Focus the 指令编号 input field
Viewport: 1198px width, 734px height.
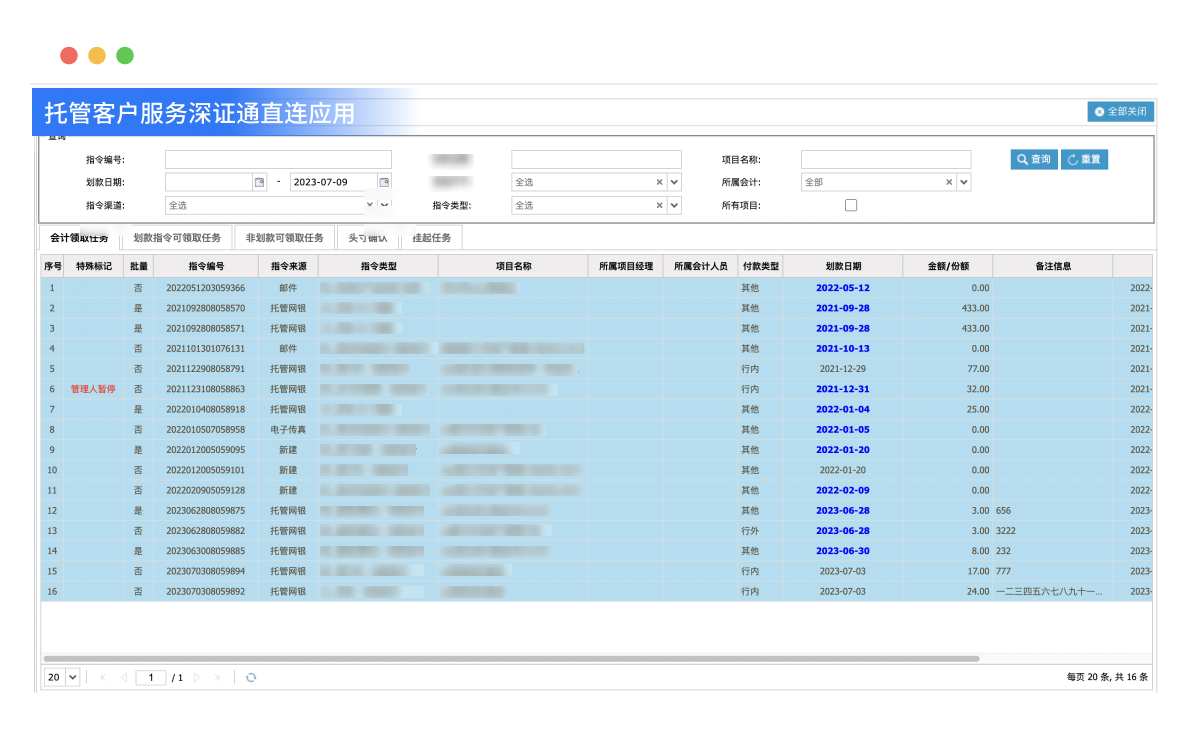click(278, 160)
